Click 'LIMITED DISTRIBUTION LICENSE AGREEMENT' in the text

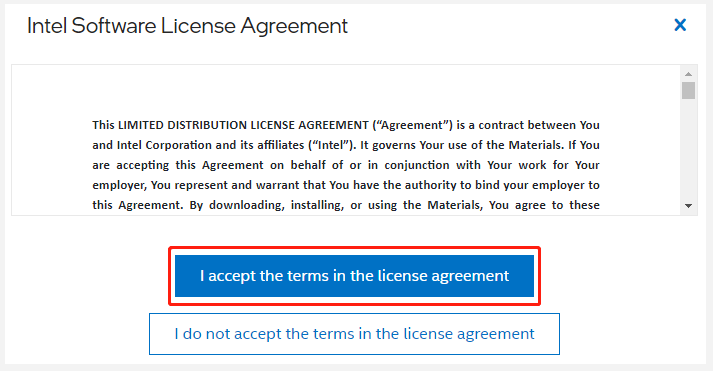coord(243,125)
